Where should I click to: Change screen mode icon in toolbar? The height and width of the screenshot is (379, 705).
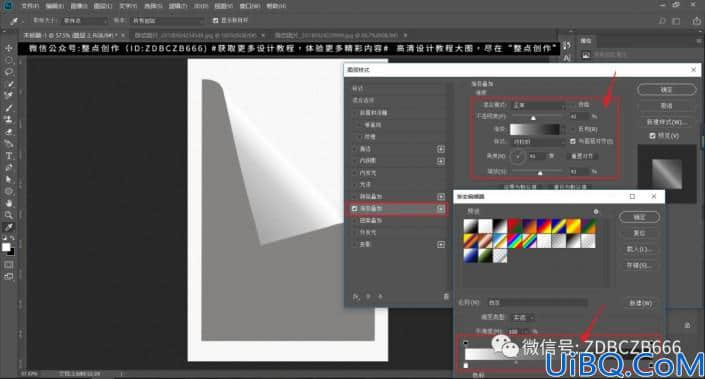coord(9,276)
